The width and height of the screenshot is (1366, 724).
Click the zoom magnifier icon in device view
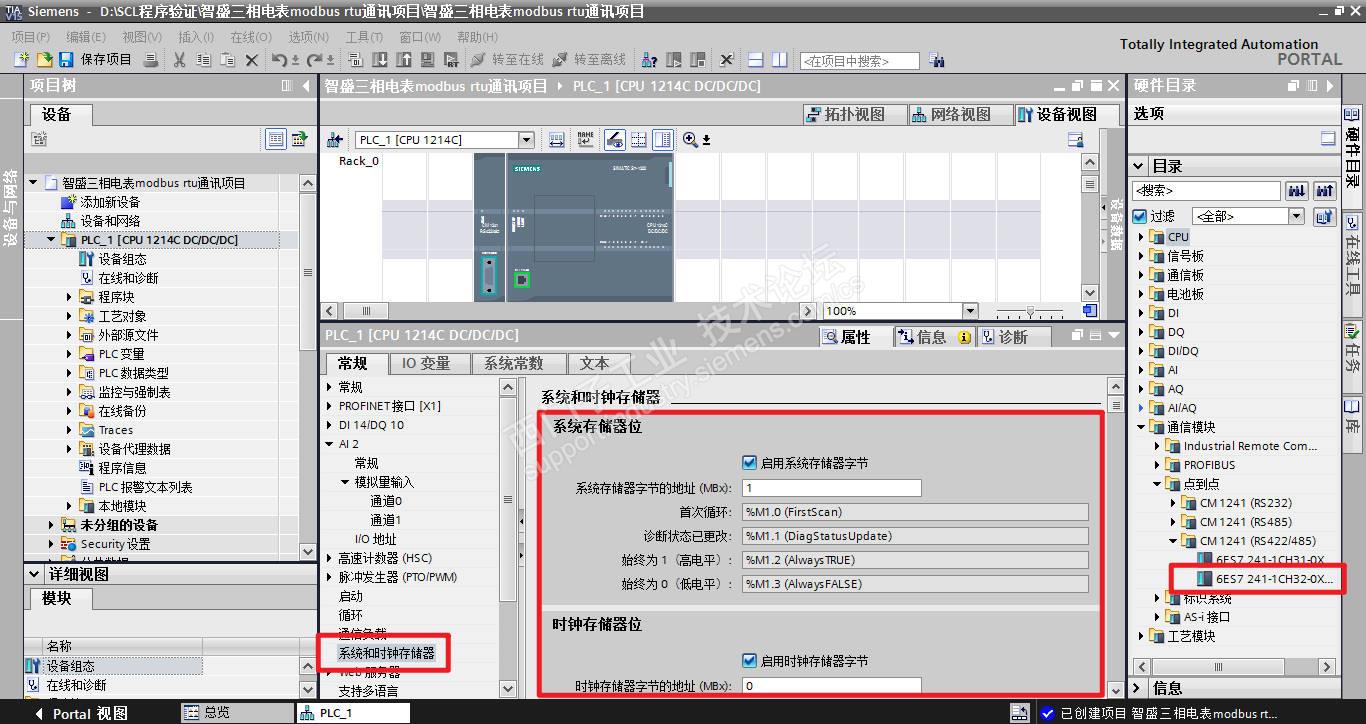pos(690,140)
